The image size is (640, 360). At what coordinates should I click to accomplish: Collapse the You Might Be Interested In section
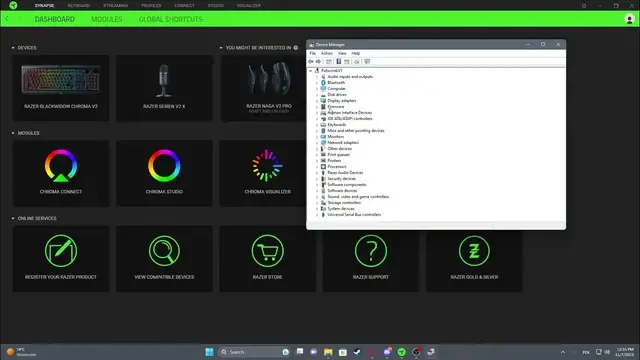[x=221, y=48]
